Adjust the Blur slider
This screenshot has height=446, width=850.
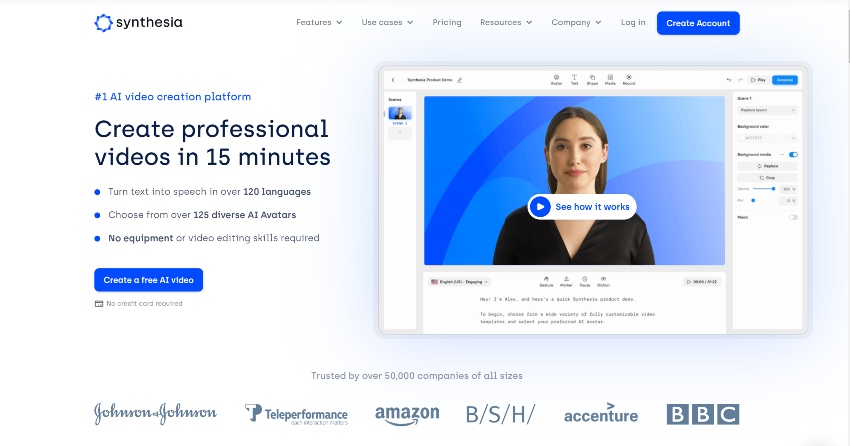[x=764, y=201]
